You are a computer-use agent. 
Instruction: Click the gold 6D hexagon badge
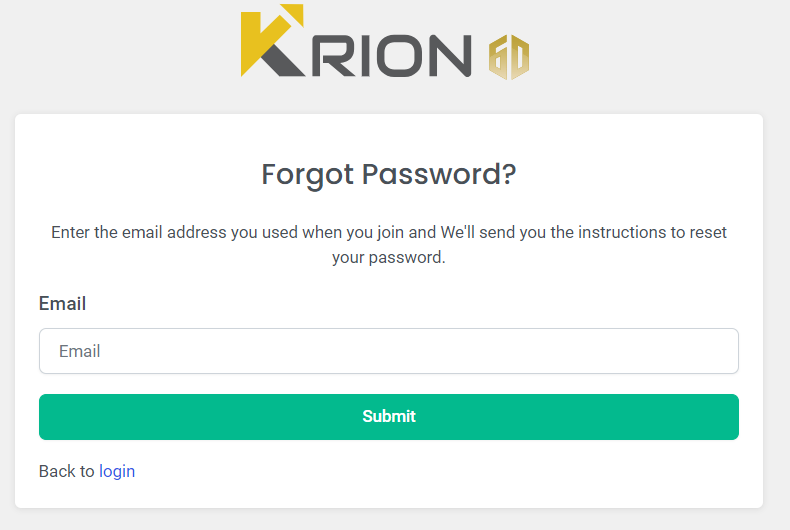508,57
